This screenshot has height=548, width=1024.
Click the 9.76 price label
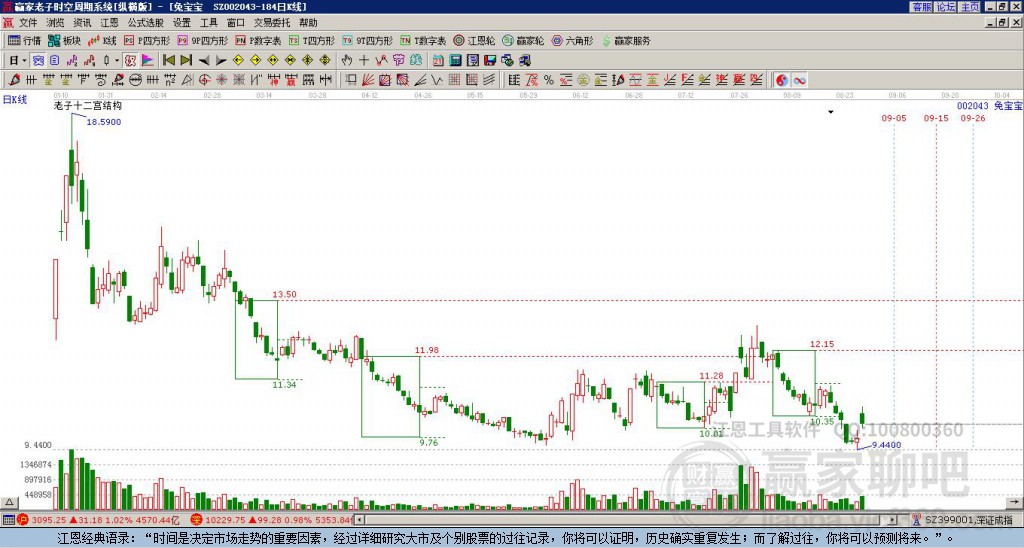428,442
